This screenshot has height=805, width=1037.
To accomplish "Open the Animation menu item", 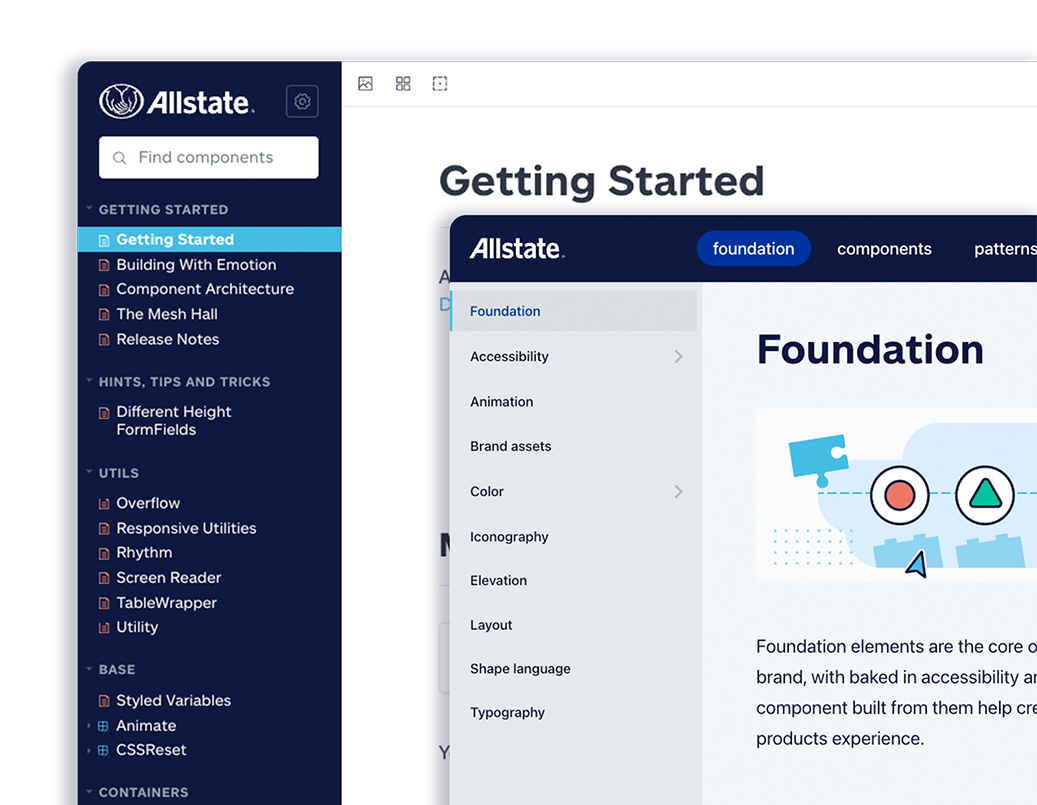I will 501,402.
